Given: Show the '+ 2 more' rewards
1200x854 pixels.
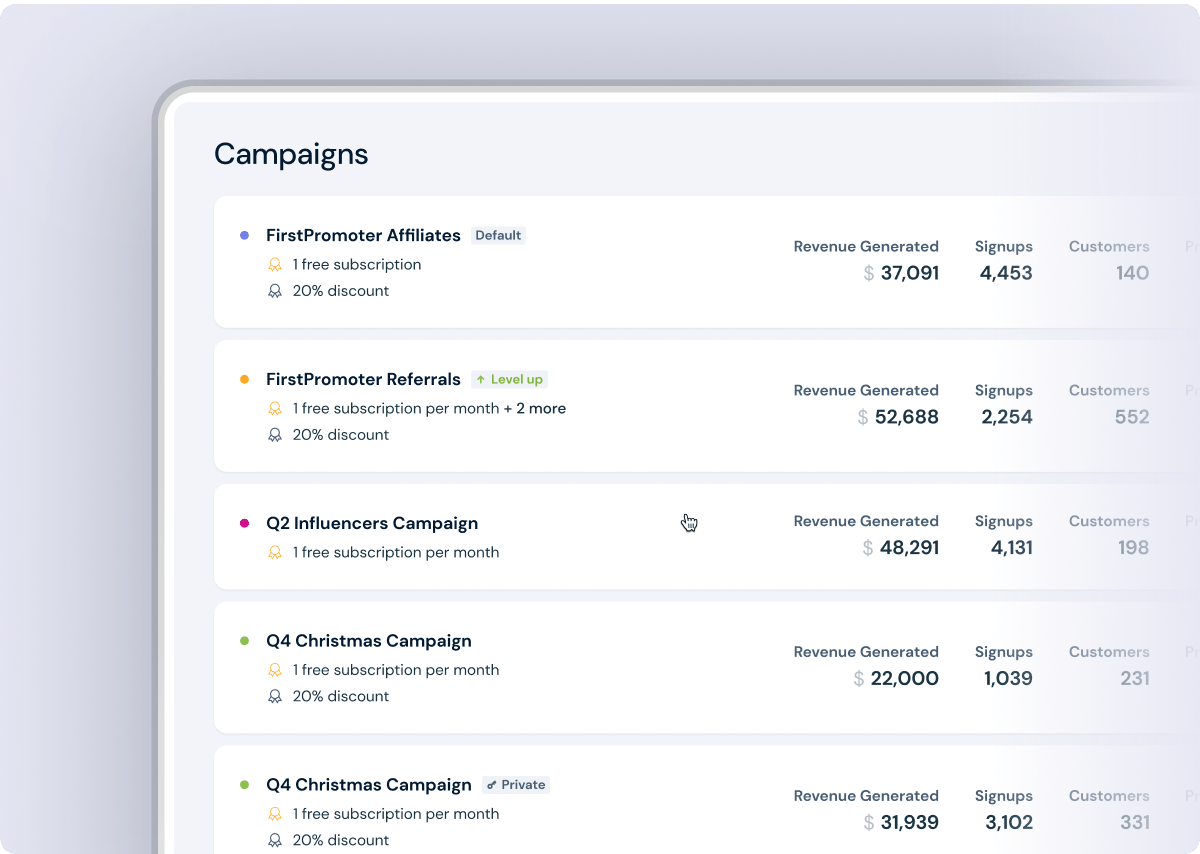Looking at the screenshot, I should (535, 409).
